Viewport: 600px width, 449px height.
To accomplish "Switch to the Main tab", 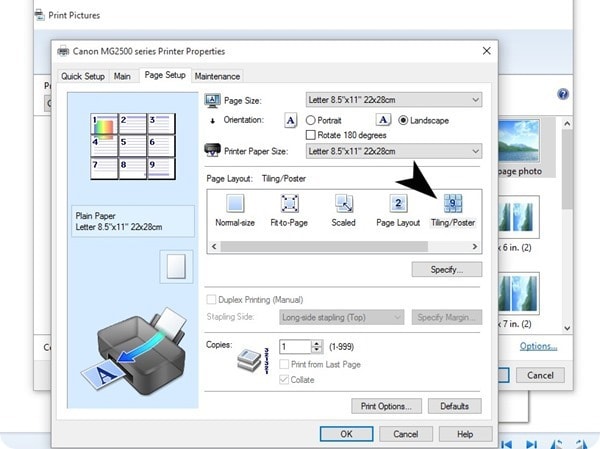I will (122, 76).
